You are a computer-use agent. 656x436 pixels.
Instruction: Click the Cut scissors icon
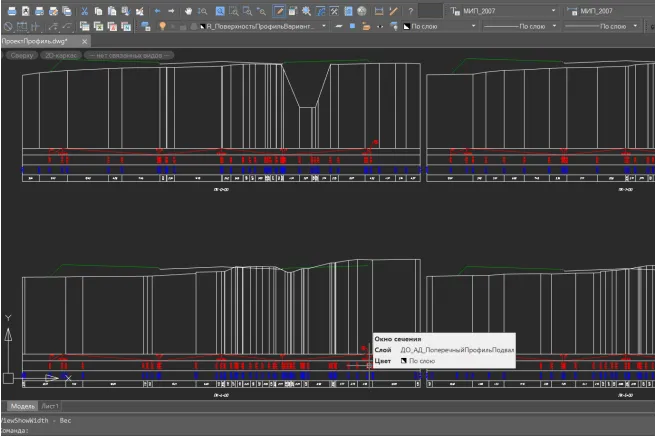coord(85,11)
